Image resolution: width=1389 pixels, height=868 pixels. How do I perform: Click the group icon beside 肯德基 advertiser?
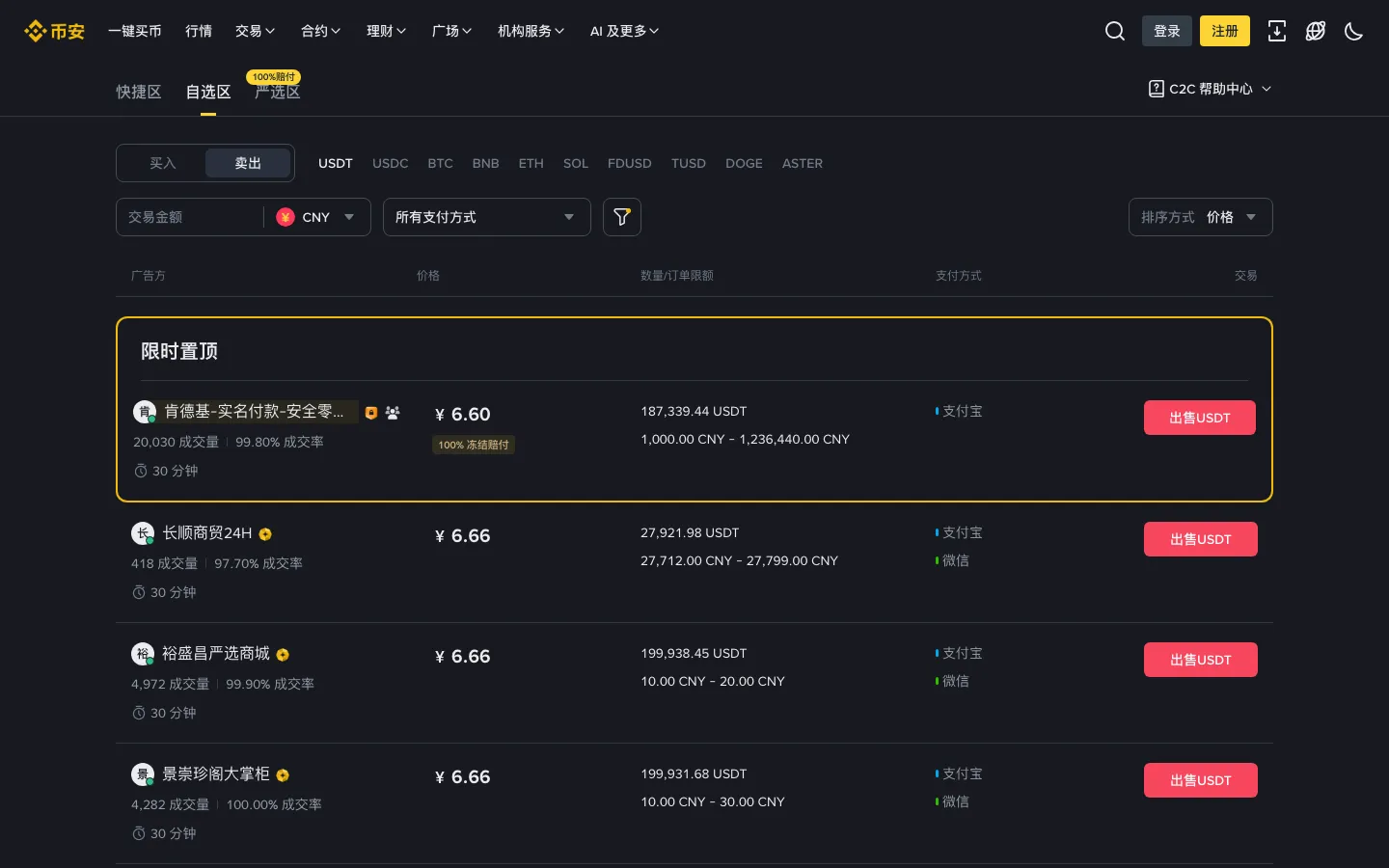pos(393,413)
